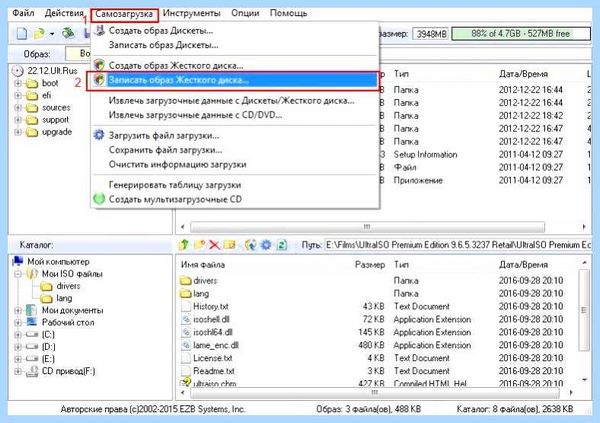Viewport: 600px width, 423px height.
Task: Click the Путь path input field
Action: [x=458, y=245]
